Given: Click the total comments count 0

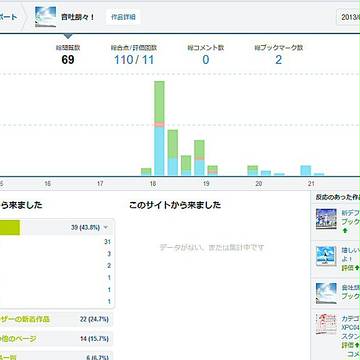Looking at the screenshot, I should [206, 60].
